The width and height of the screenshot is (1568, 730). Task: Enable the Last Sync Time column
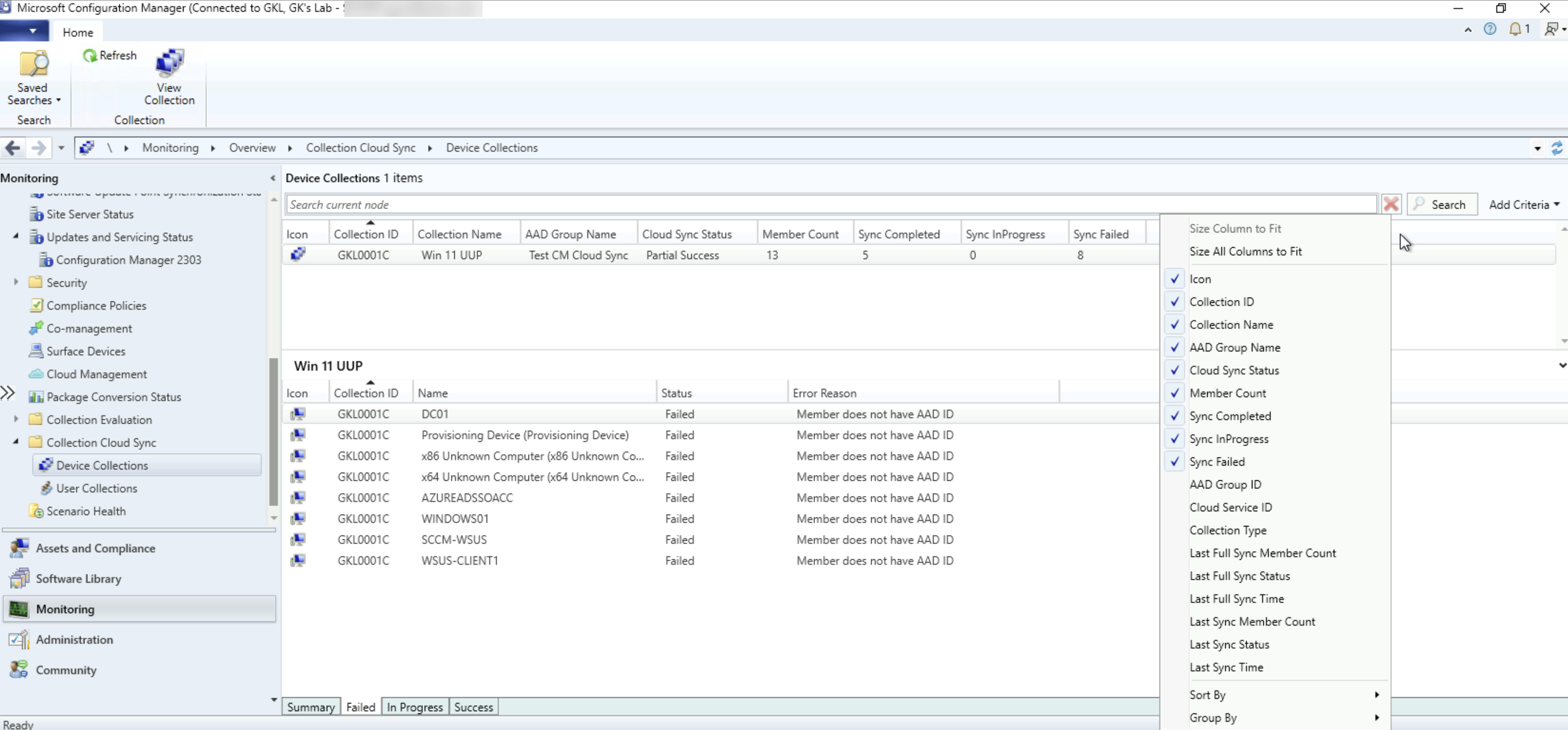1226,667
